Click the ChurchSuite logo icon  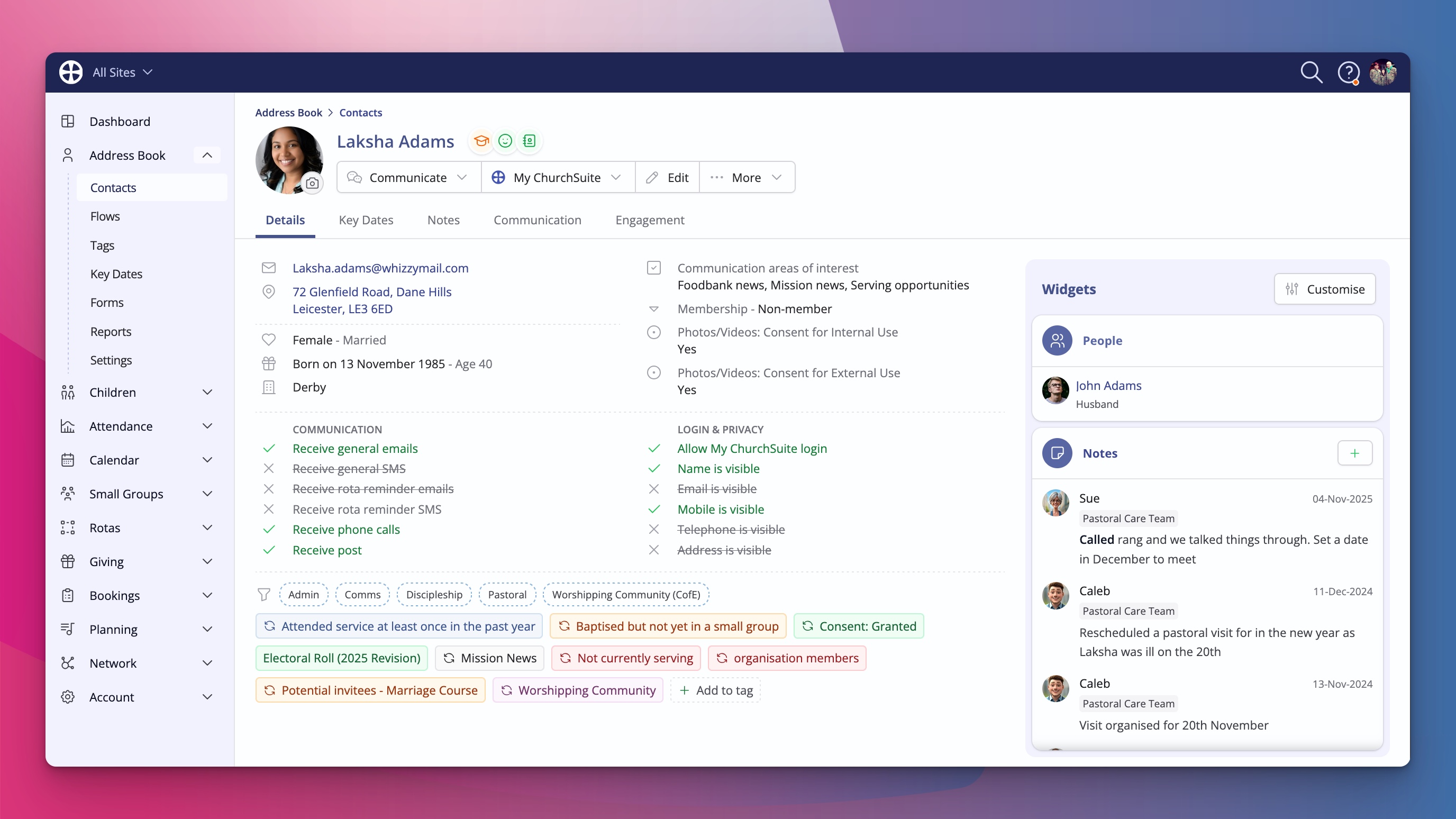71,72
